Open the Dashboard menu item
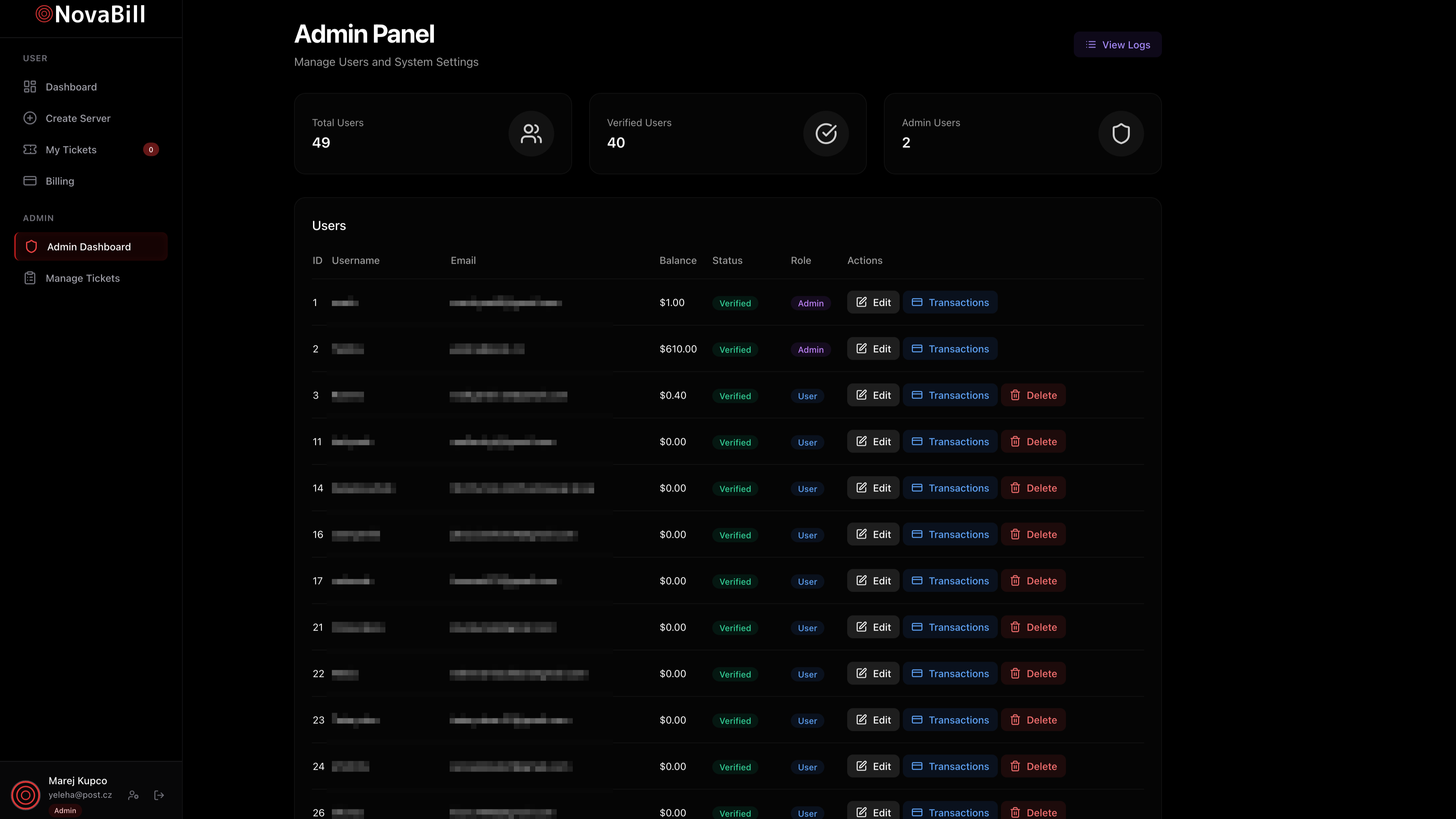The height and width of the screenshot is (819, 1456). point(71,87)
